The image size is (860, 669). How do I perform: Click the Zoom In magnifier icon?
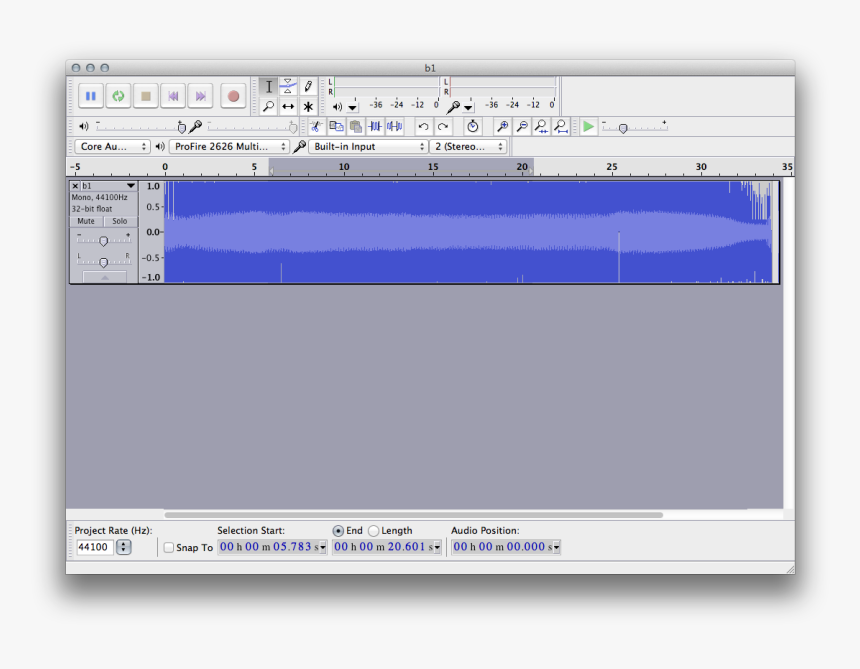click(502, 127)
